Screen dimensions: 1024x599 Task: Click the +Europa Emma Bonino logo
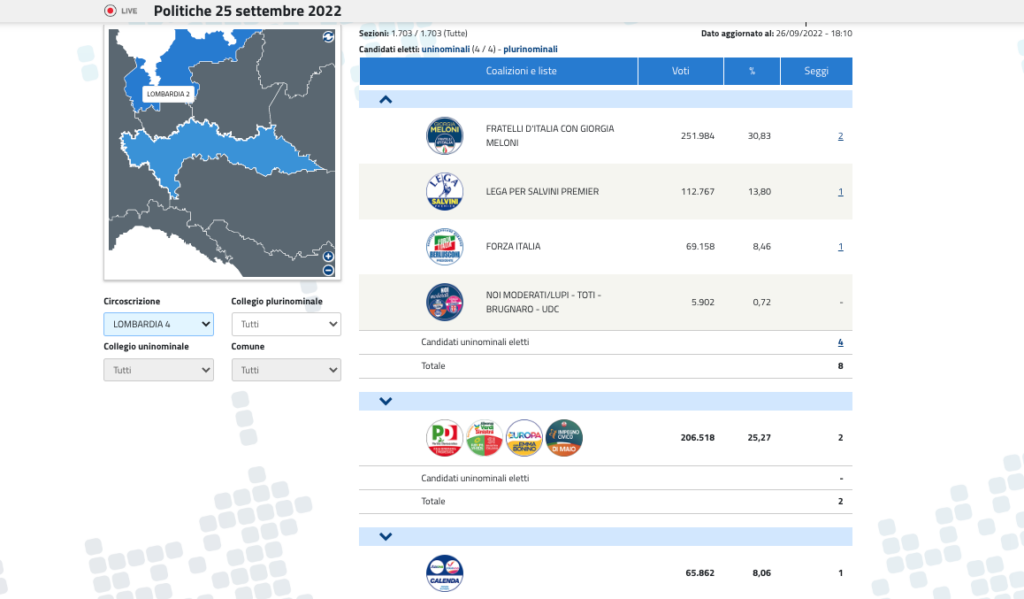[524, 438]
